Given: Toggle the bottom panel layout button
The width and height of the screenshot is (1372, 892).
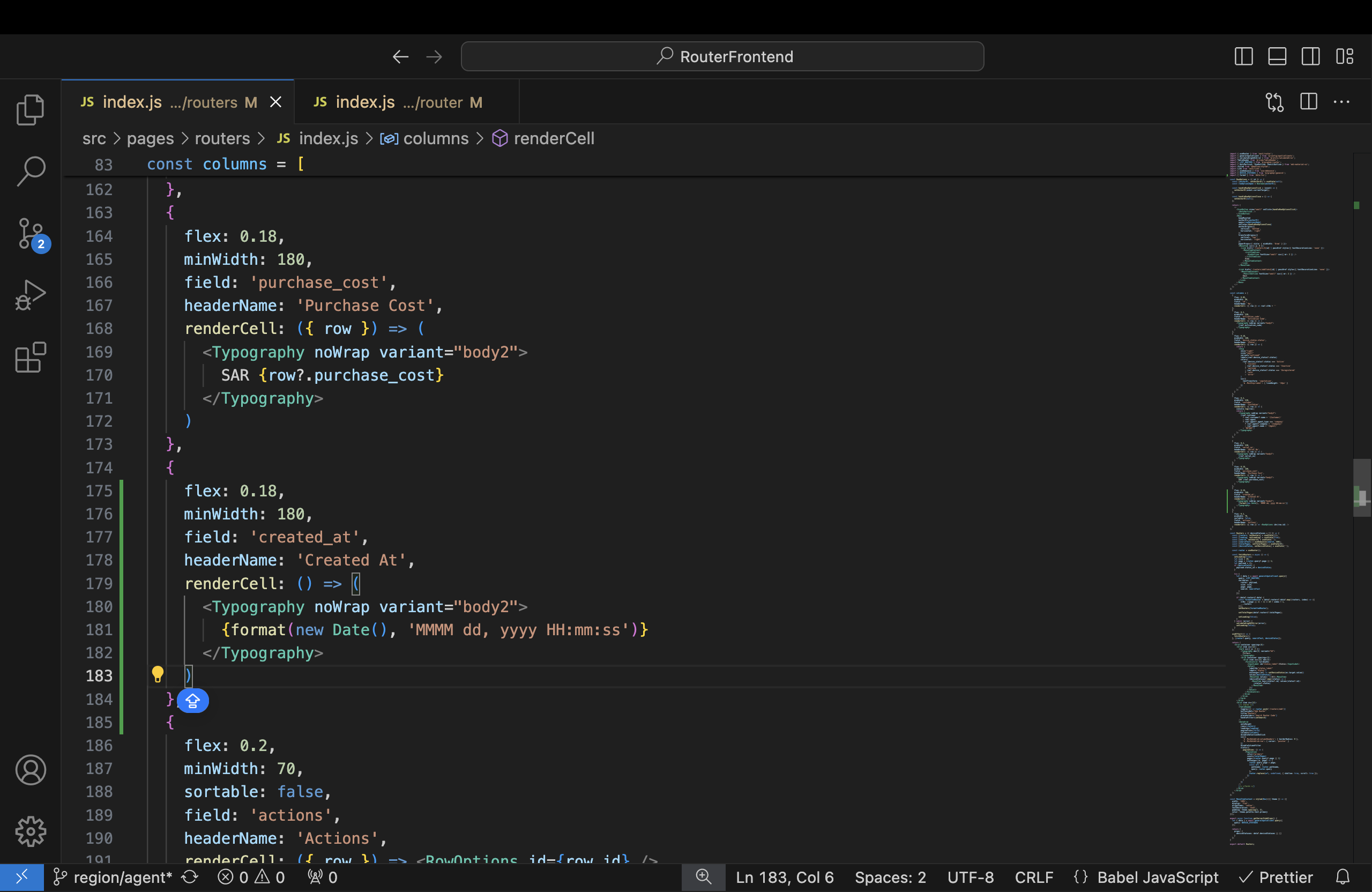Looking at the screenshot, I should pos(1277,56).
